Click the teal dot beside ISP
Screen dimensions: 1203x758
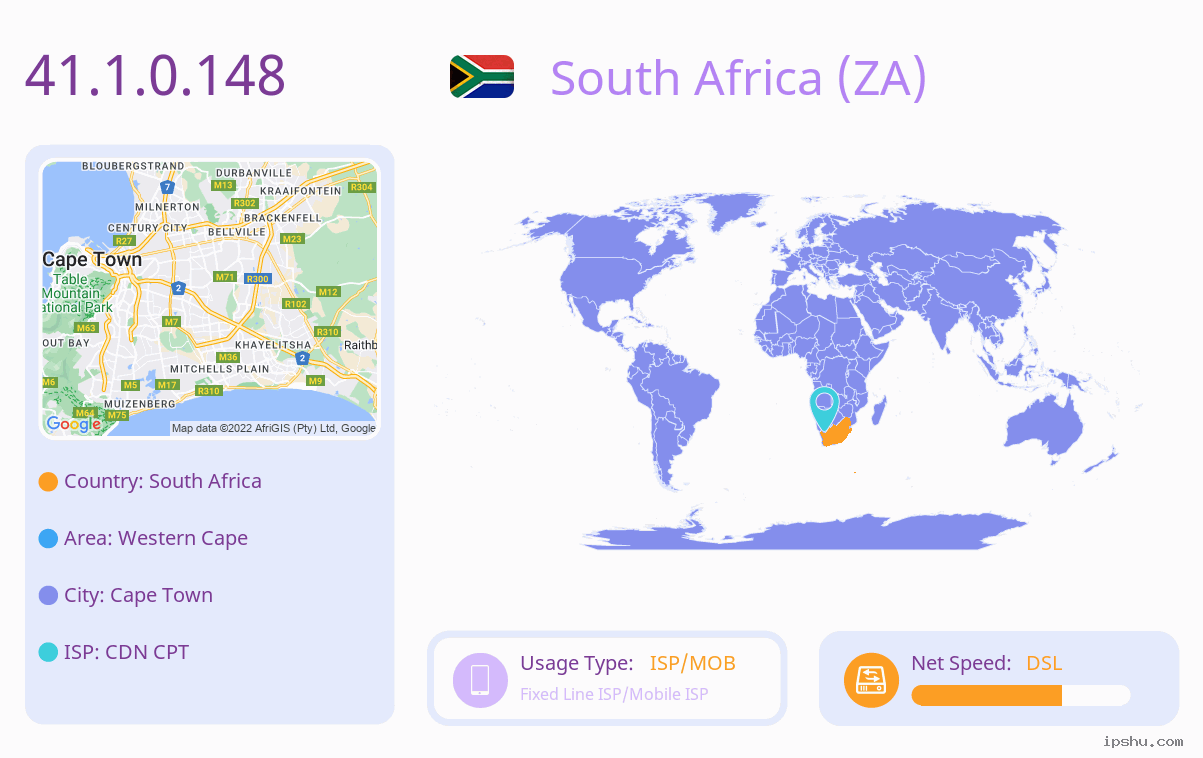point(48,653)
